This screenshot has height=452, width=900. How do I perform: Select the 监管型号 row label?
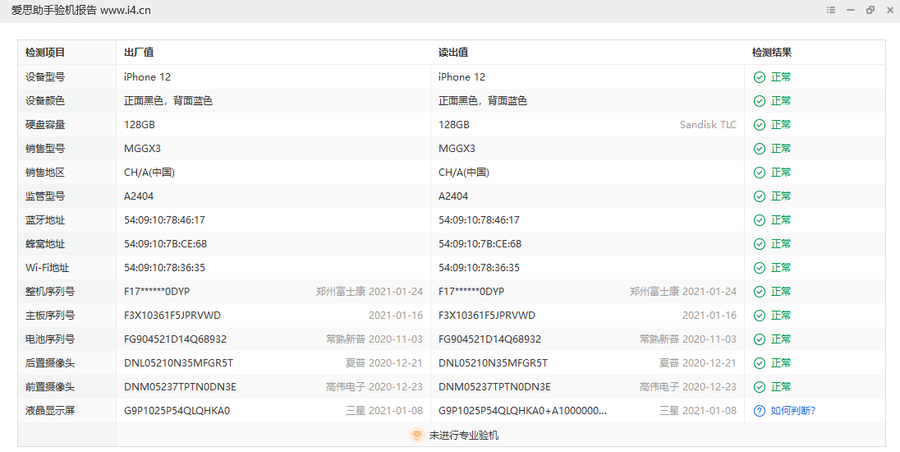[45, 196]
